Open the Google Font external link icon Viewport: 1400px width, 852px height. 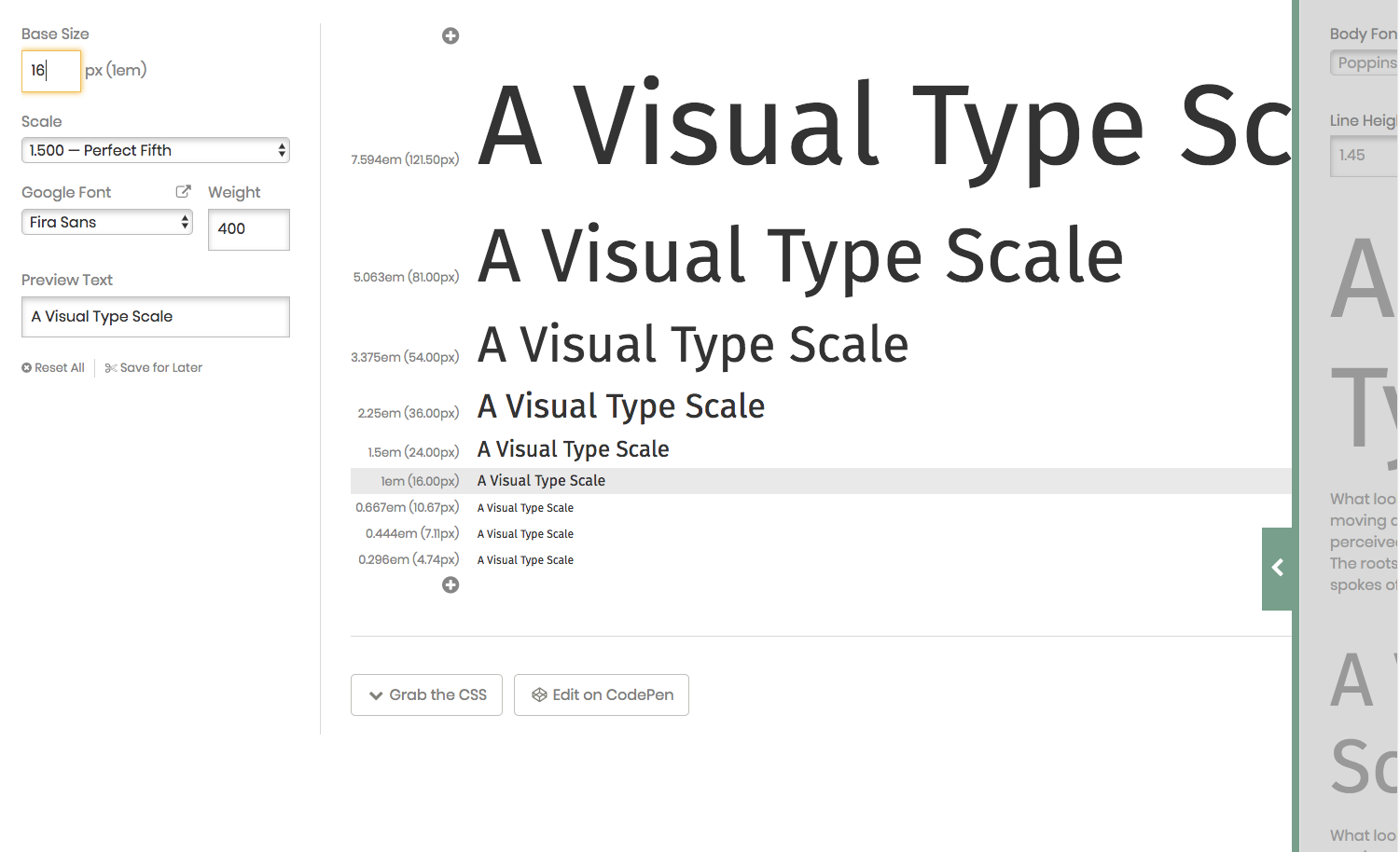pyautogui.click(x=183, y=191)
